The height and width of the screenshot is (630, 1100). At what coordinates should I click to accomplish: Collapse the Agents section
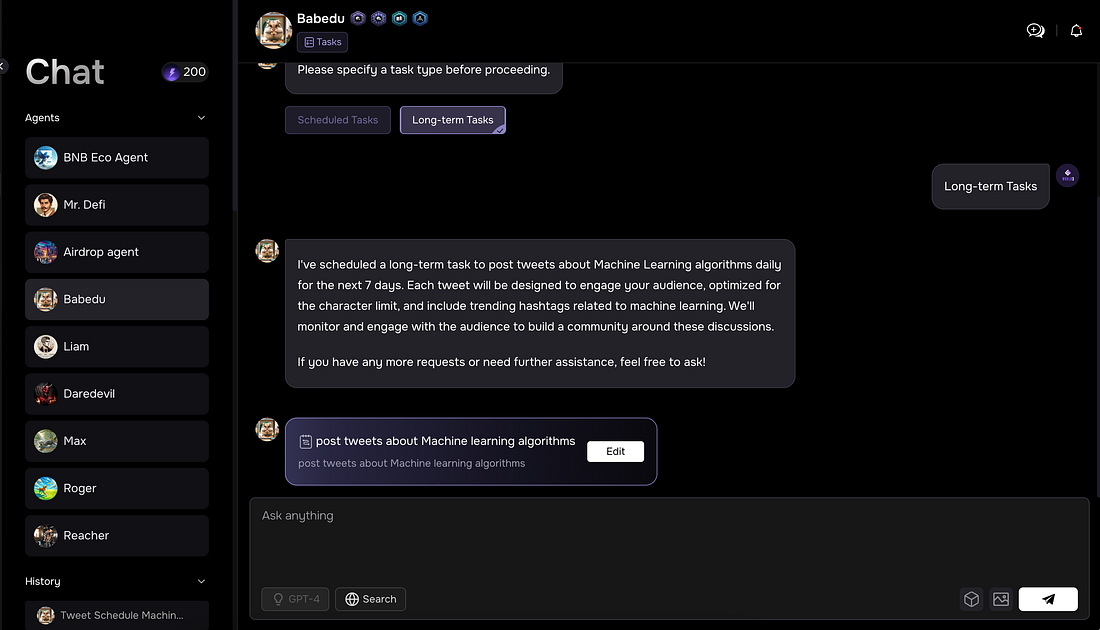[x=201, y=118]
